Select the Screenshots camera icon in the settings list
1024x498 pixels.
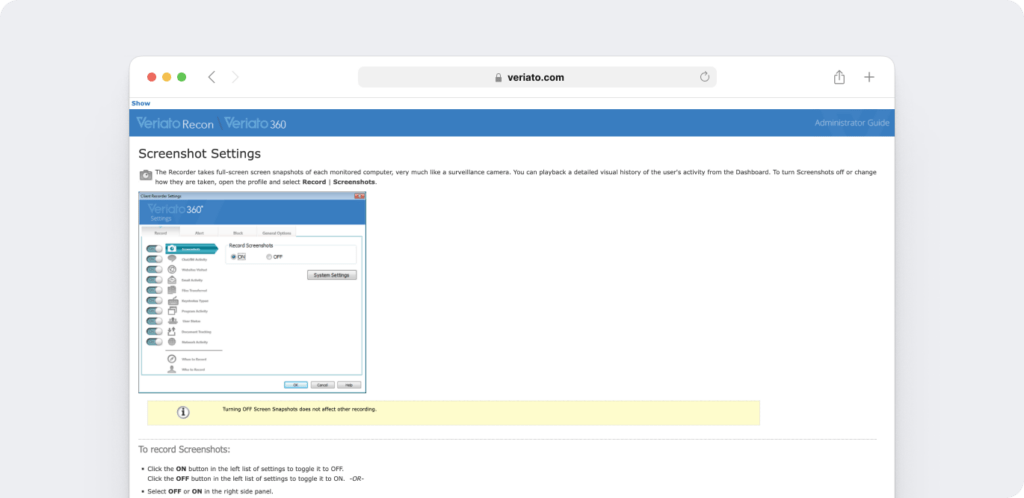172,249
